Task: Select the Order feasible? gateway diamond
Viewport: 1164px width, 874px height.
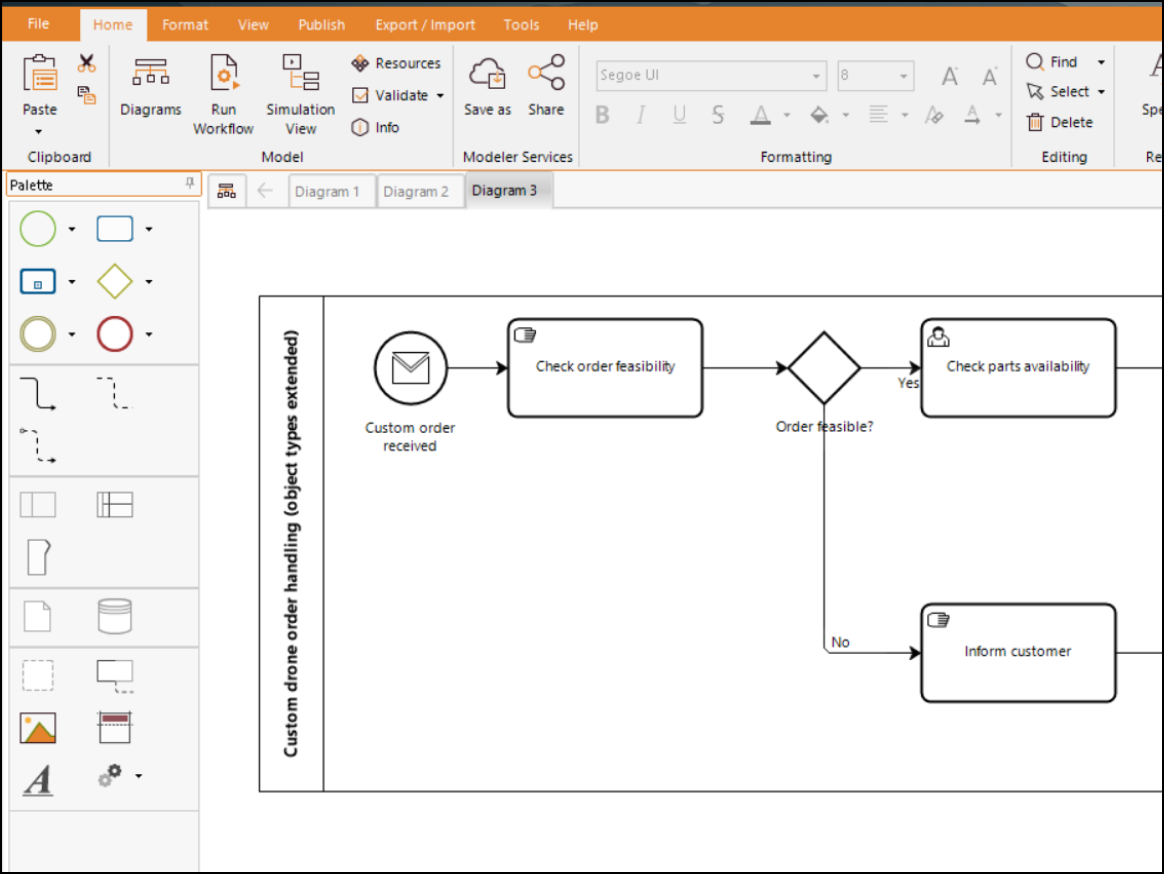Action: pyautogui.click(x=824, y=368)
